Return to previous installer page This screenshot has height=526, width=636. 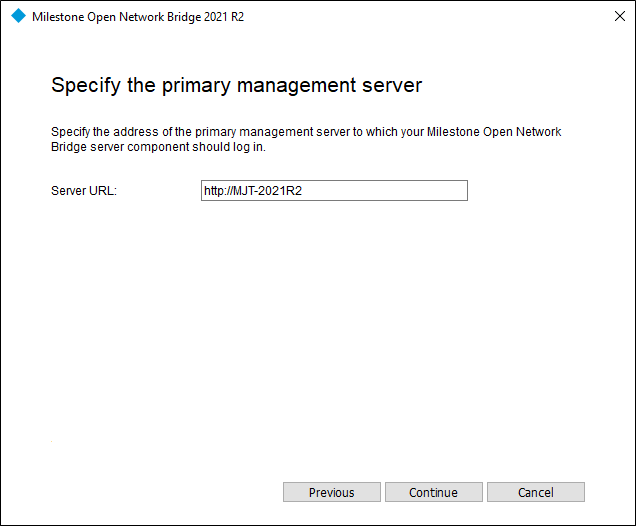(x=331, y=492)
